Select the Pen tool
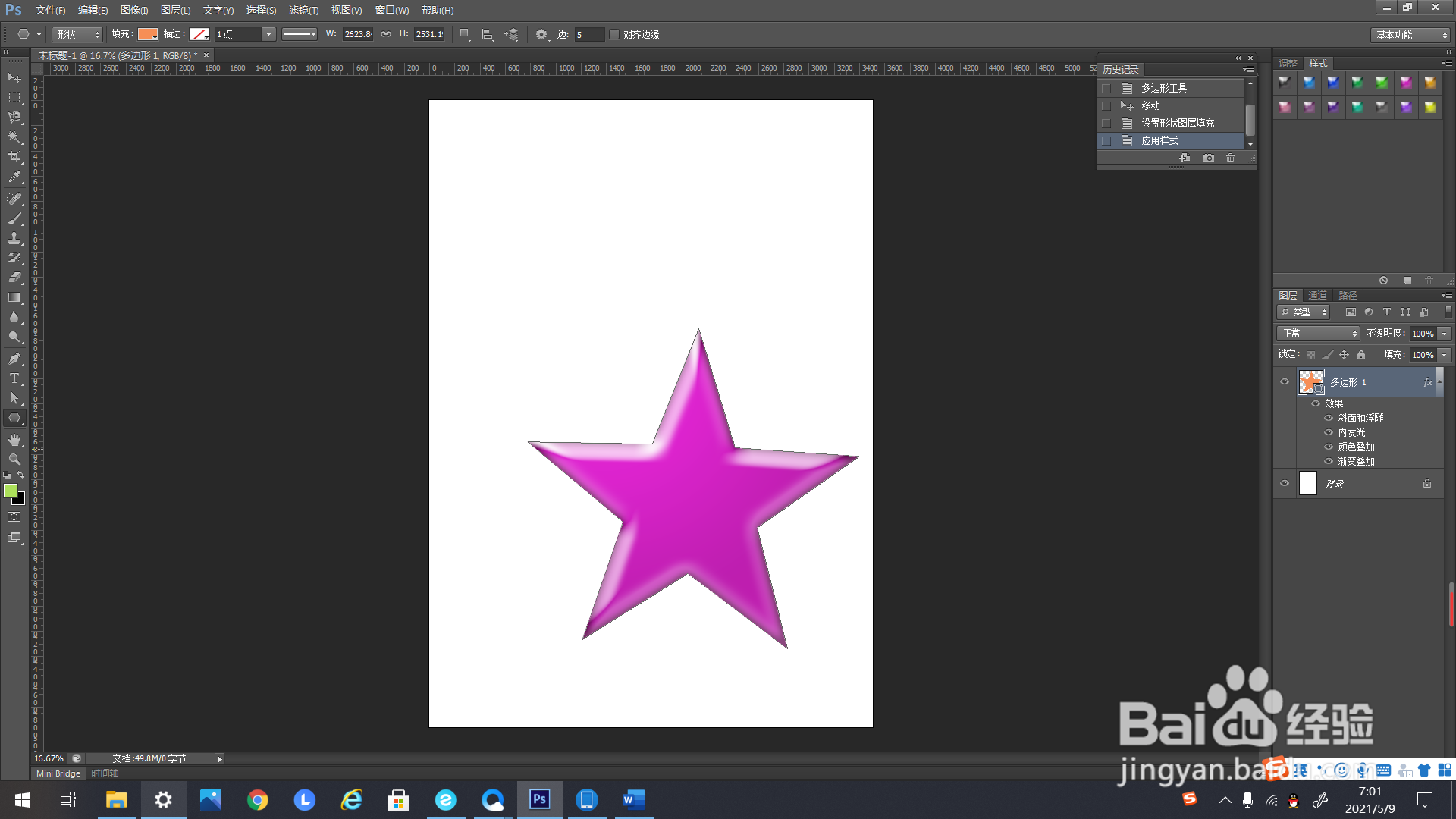 tap(14, 358)
